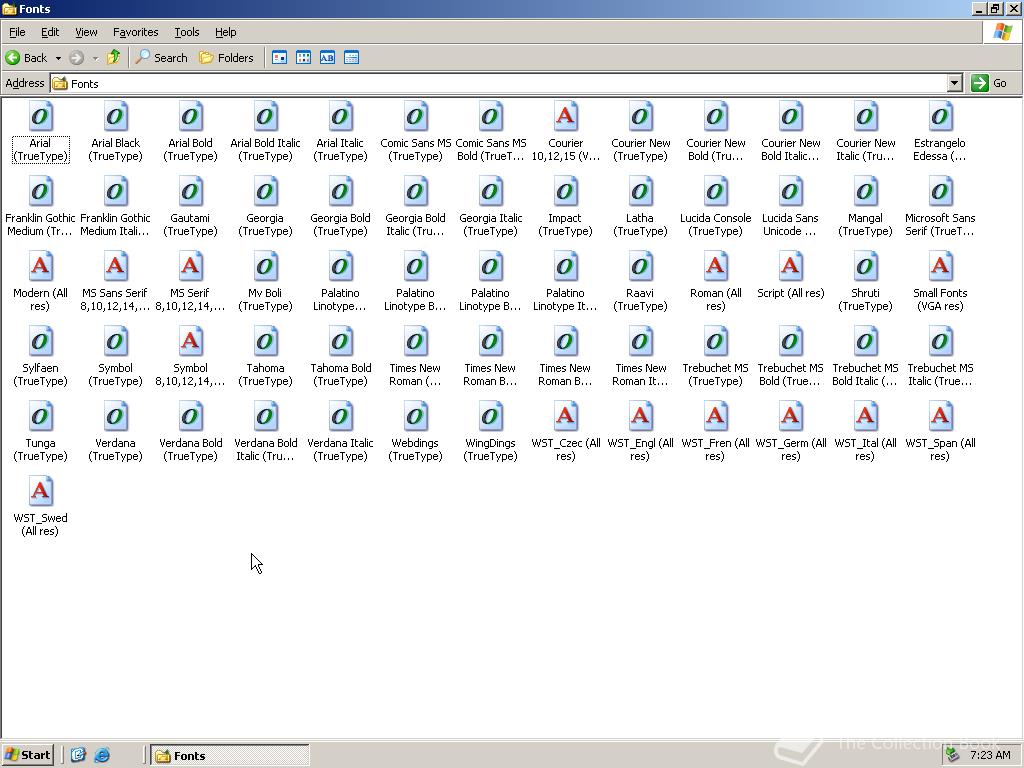
Task: Select the Lucida Console font icon
Action: point(716,192)
